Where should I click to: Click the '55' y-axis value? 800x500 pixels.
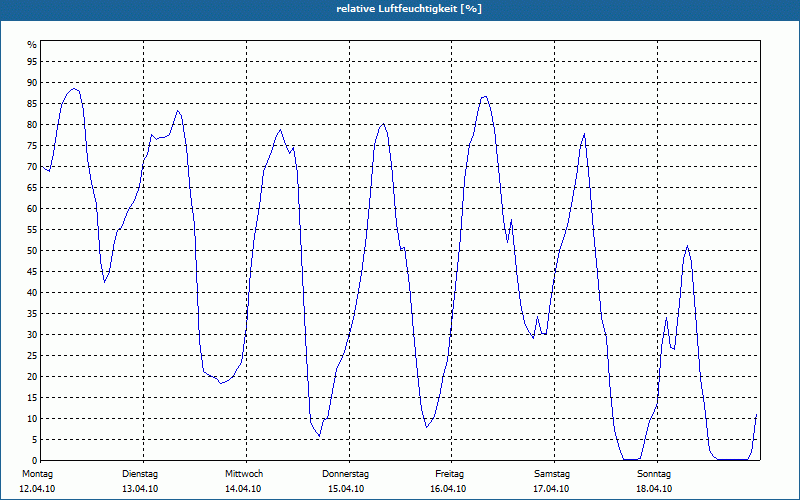(32, 230)
